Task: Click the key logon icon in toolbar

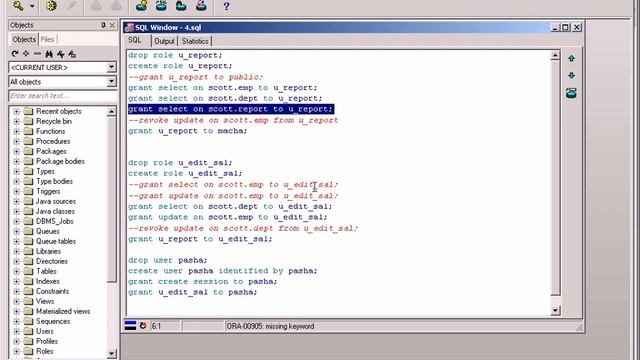Action: coord(18,6)
